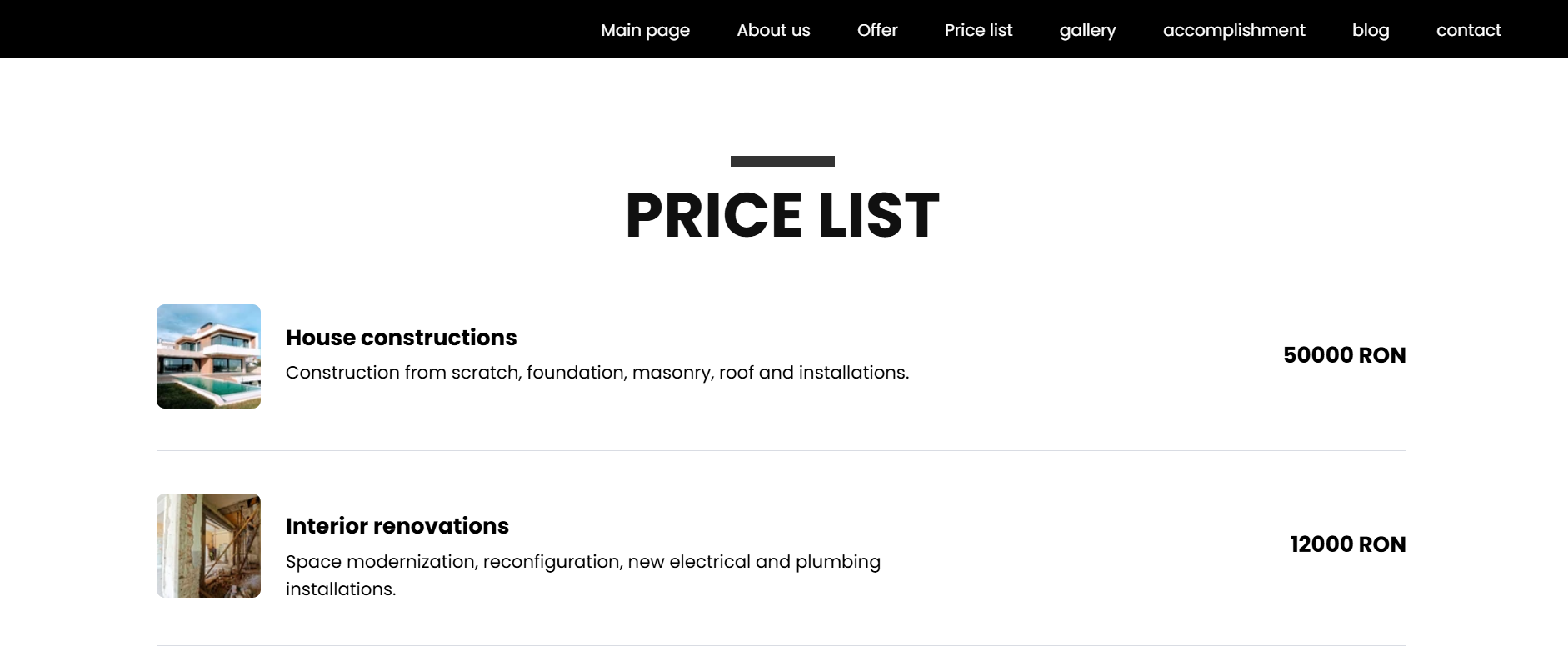
Task: Navigate to the contact page
Action: (1468, 30)
